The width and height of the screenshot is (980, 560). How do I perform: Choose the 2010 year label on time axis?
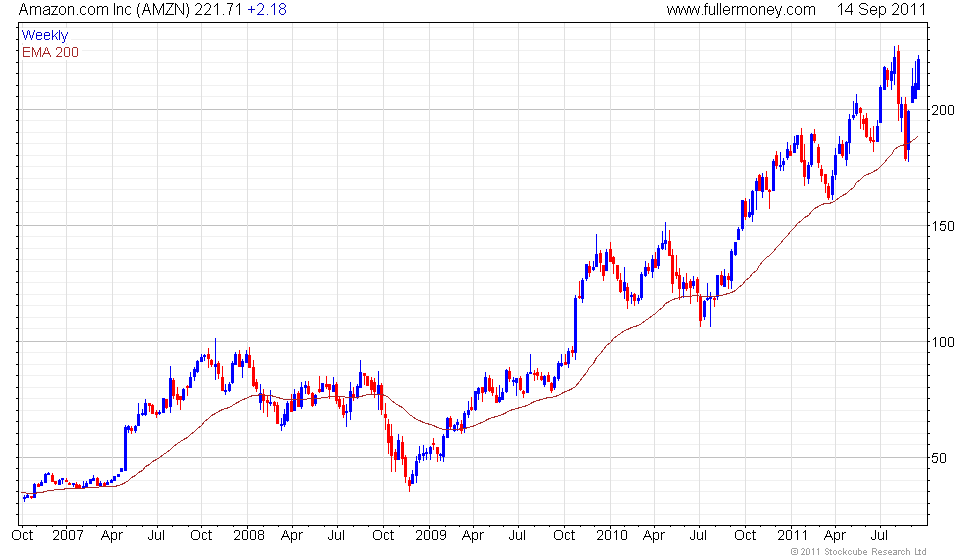coord(611,534)
